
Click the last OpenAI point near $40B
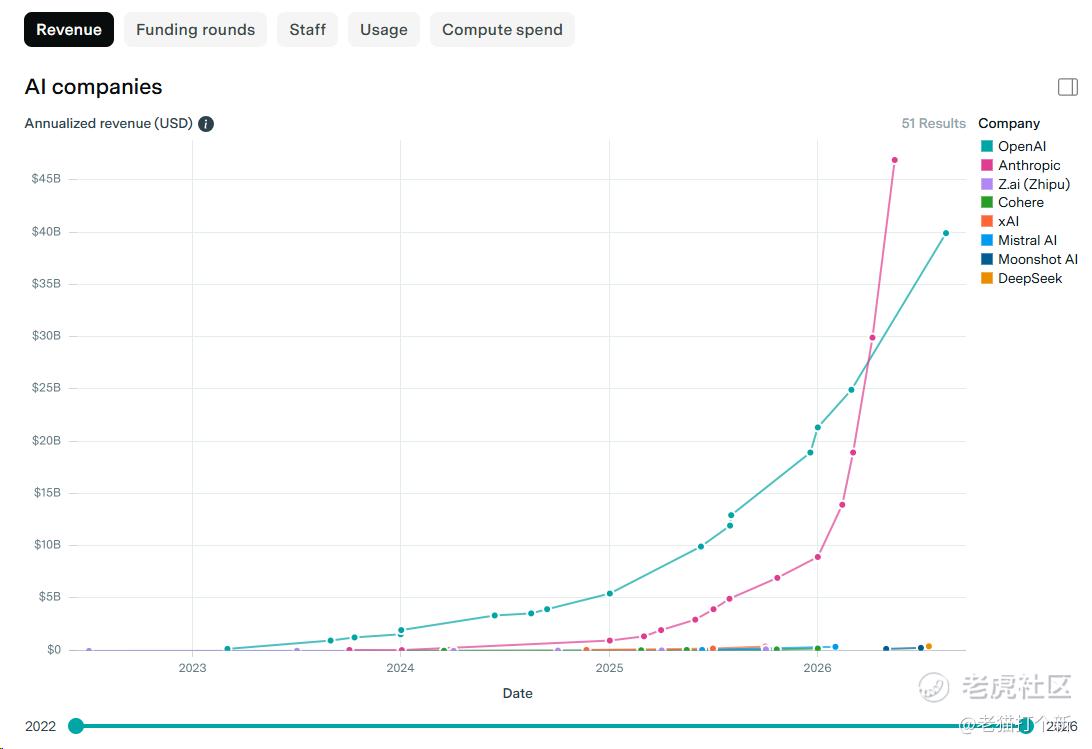coord(945,233)
